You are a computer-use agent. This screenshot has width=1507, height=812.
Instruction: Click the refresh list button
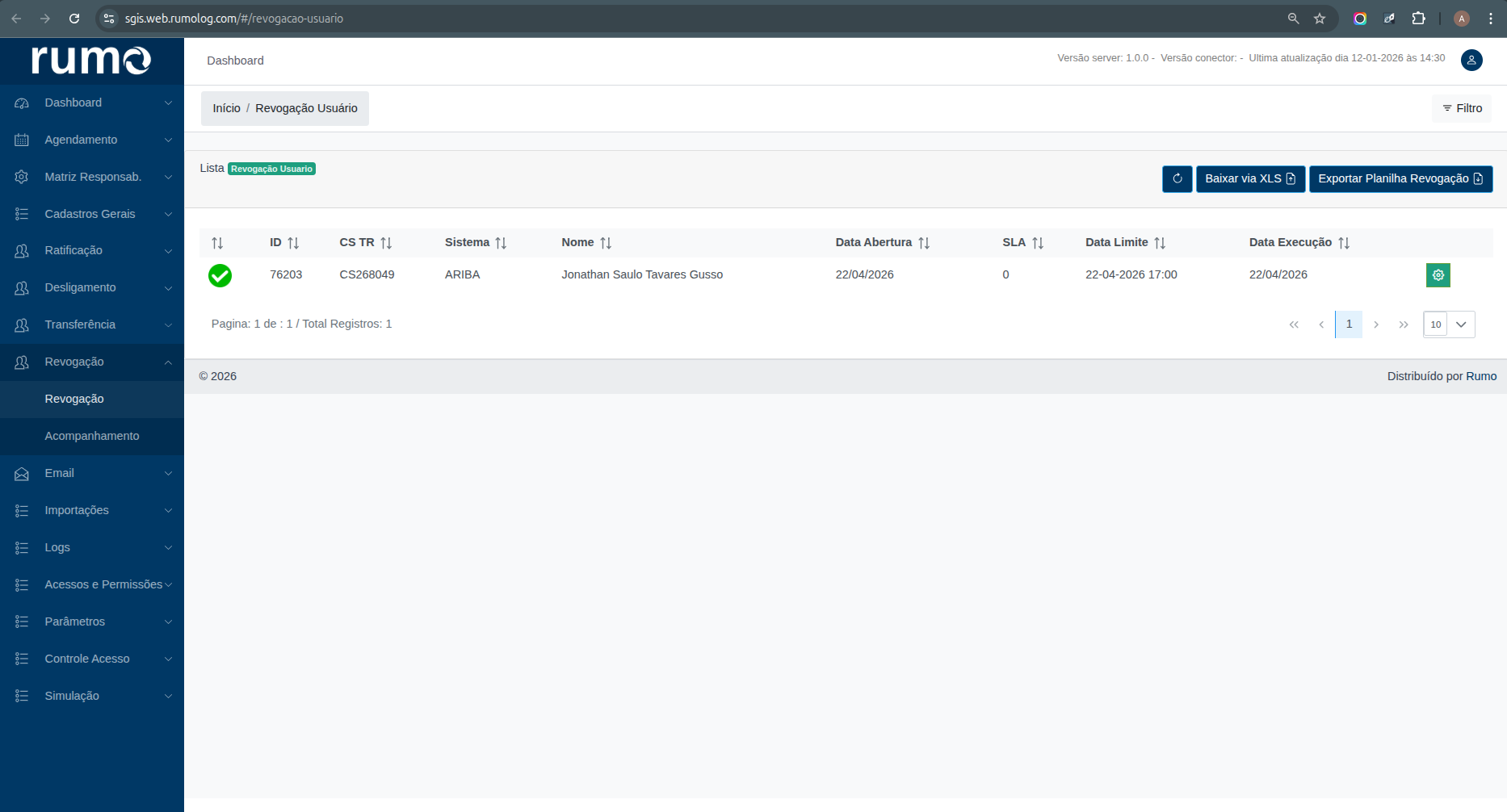[x=1177, y=179]
